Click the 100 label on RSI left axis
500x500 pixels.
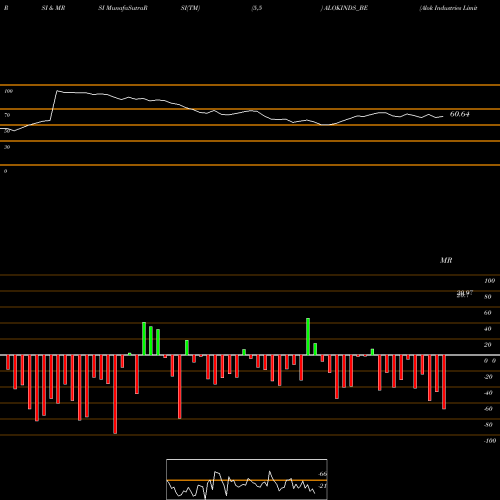[x=8, y=91]
